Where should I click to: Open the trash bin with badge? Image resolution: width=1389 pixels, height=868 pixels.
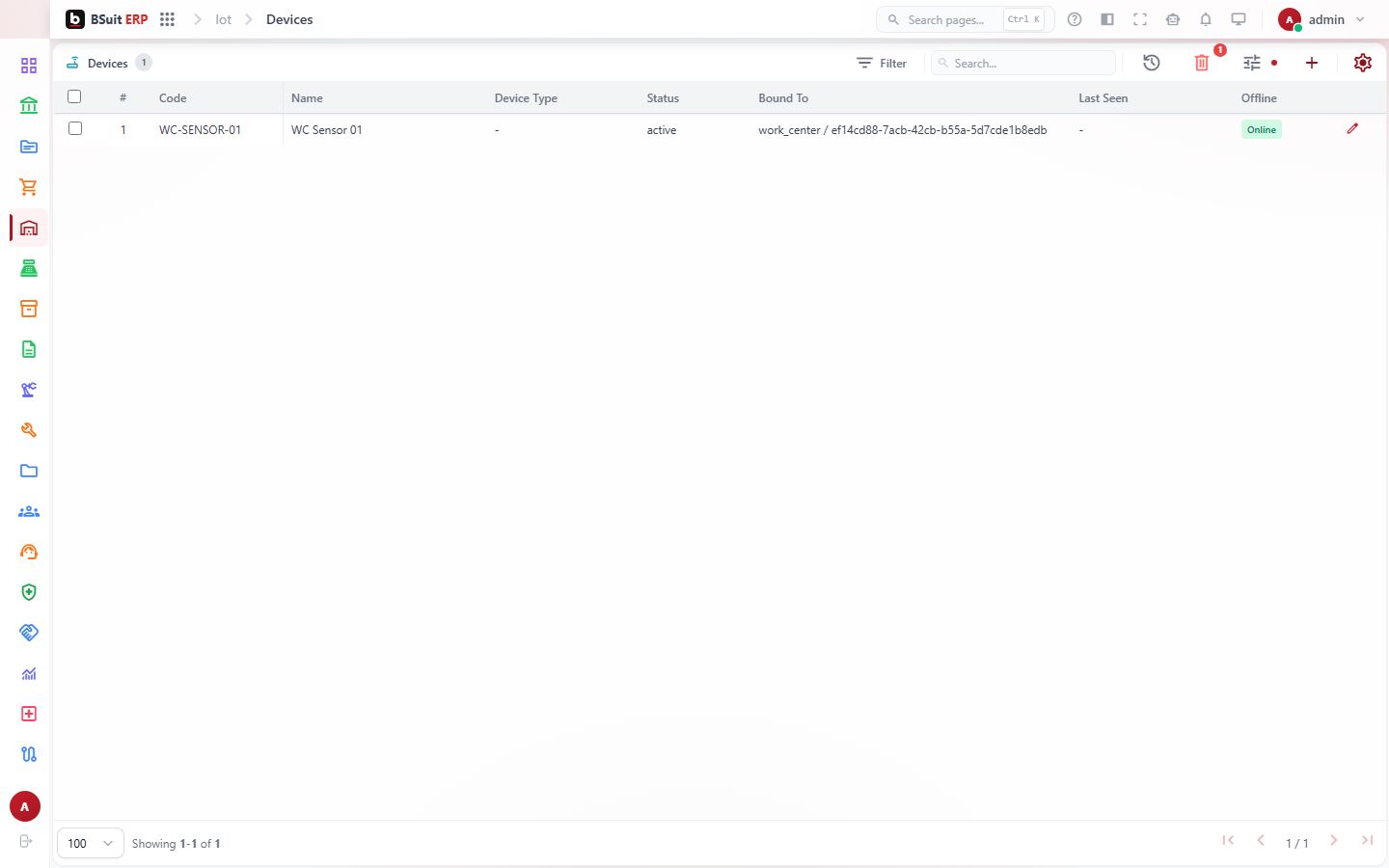click(x=1202, y=63)
